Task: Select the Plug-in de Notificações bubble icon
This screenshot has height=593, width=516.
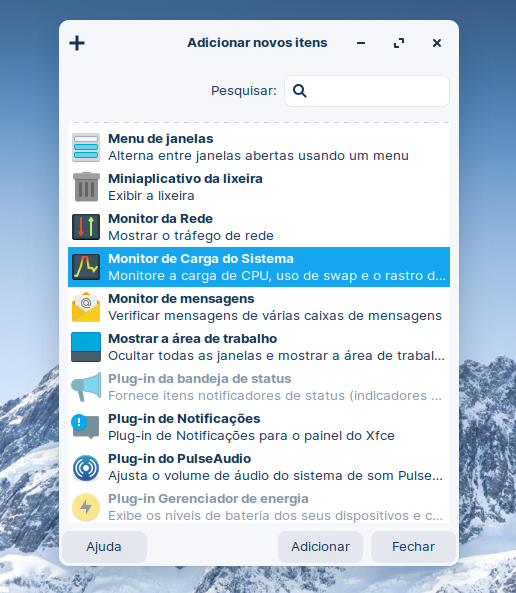Action: tap(85, 427)
